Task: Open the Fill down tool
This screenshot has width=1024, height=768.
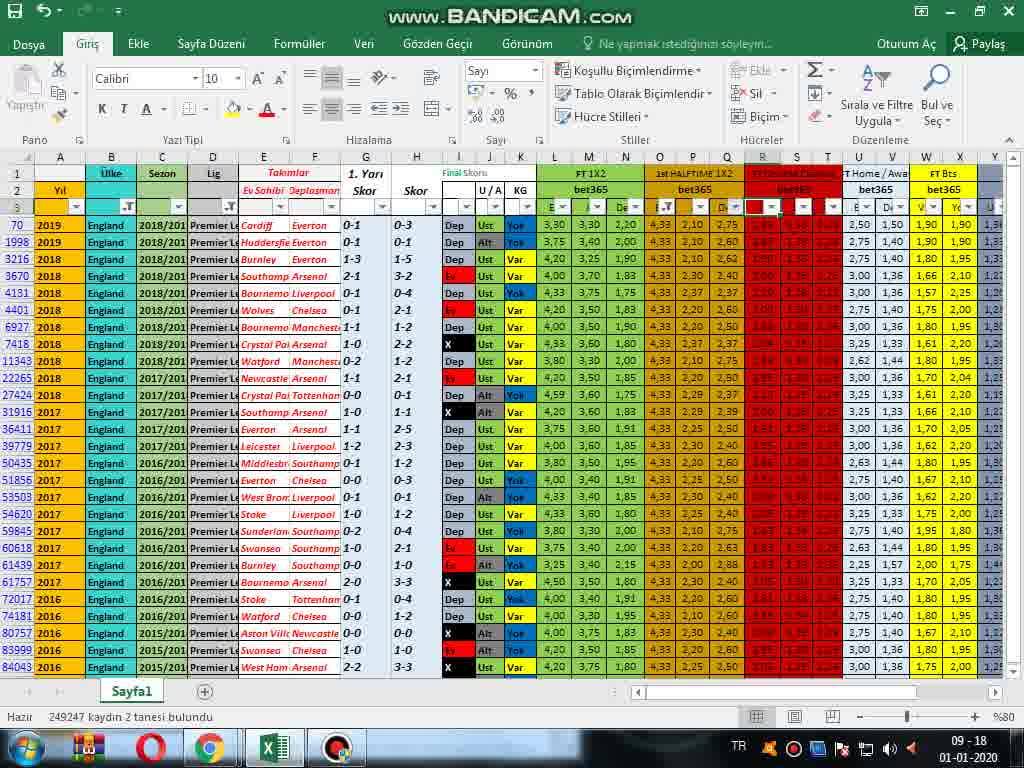Action: coord(815,93)
